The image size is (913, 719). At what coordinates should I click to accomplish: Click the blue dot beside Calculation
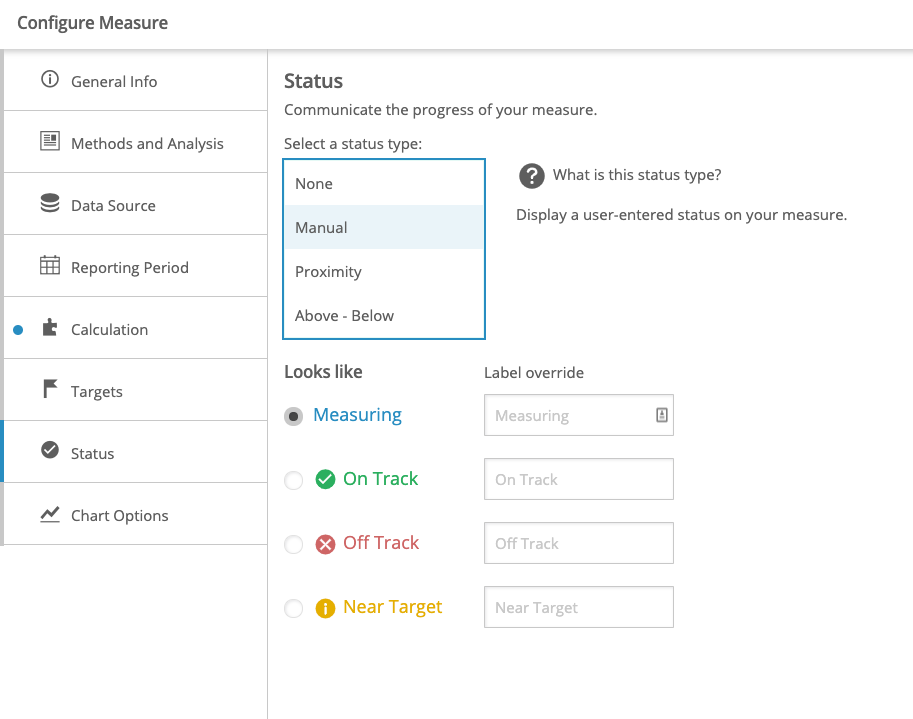coord(18,330)
